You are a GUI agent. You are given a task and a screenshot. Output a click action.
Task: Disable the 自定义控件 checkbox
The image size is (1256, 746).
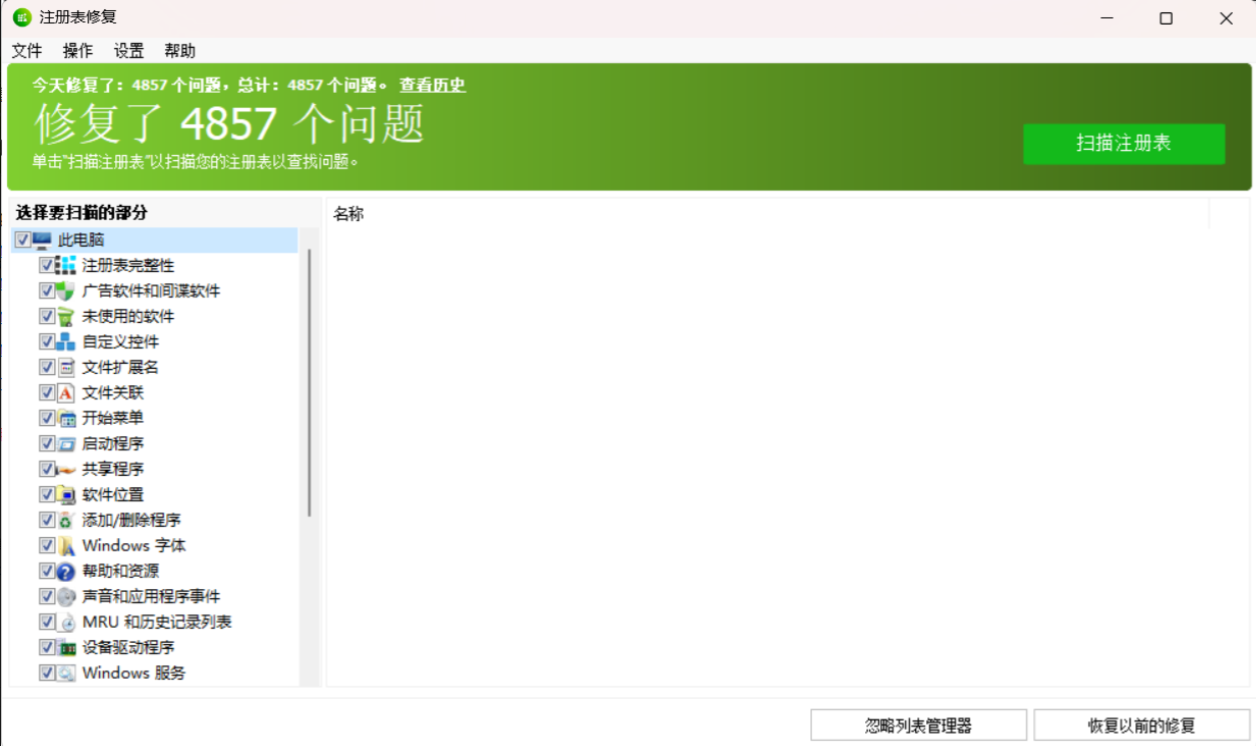coord(47,342)
